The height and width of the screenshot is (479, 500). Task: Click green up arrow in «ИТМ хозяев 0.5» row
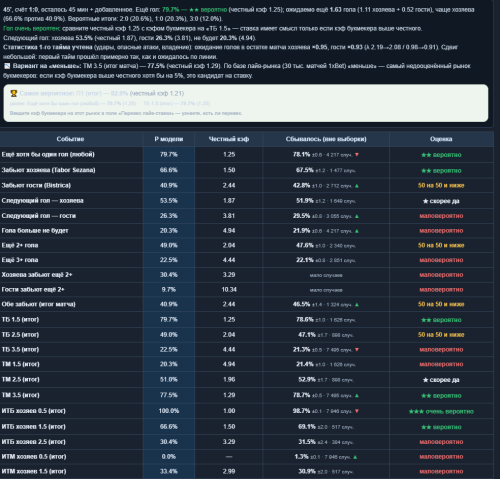point(355,457)
